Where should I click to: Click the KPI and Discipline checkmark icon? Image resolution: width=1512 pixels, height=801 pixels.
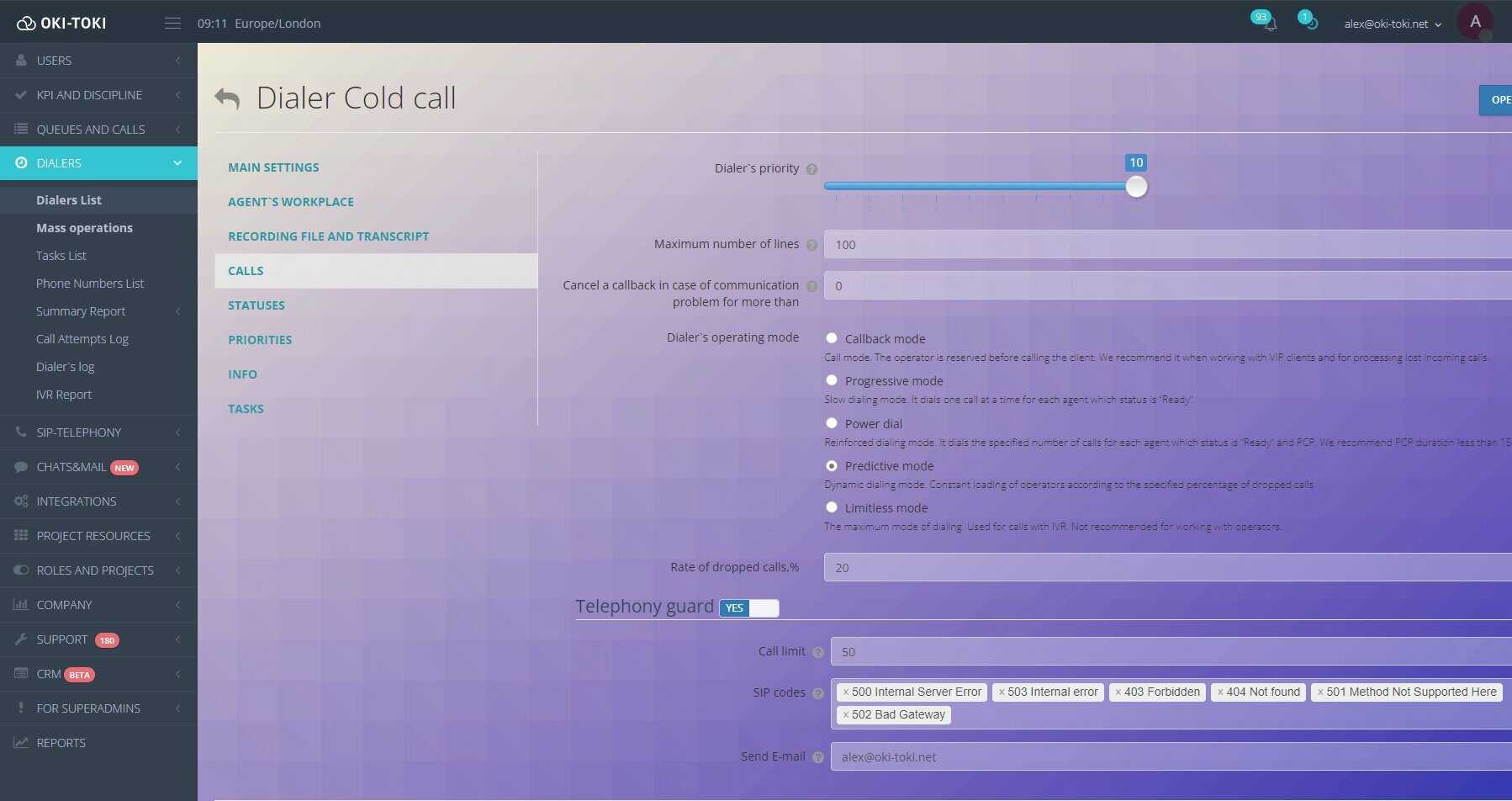point(21,95)
